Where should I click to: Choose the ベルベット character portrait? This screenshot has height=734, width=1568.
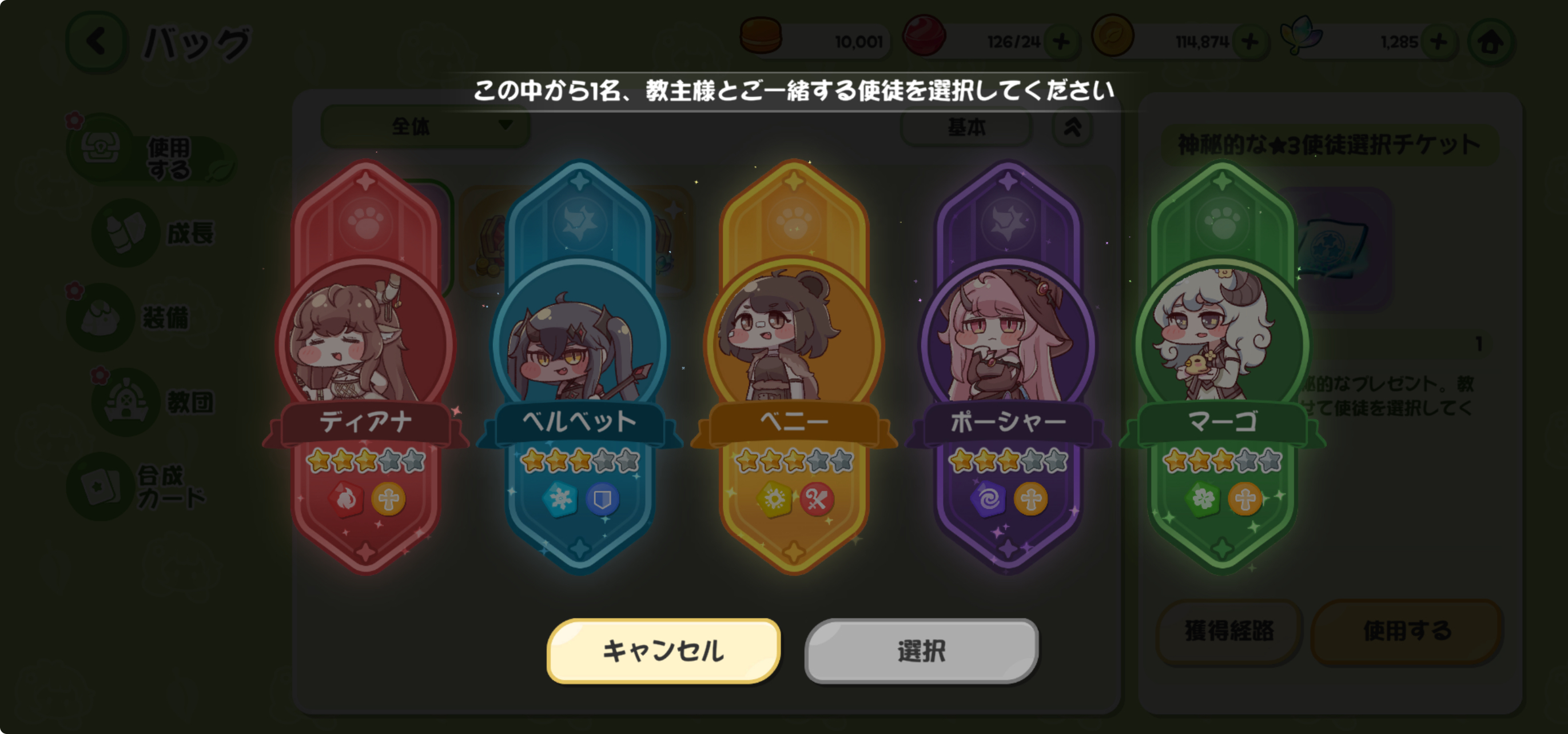(x=580, y=342)
